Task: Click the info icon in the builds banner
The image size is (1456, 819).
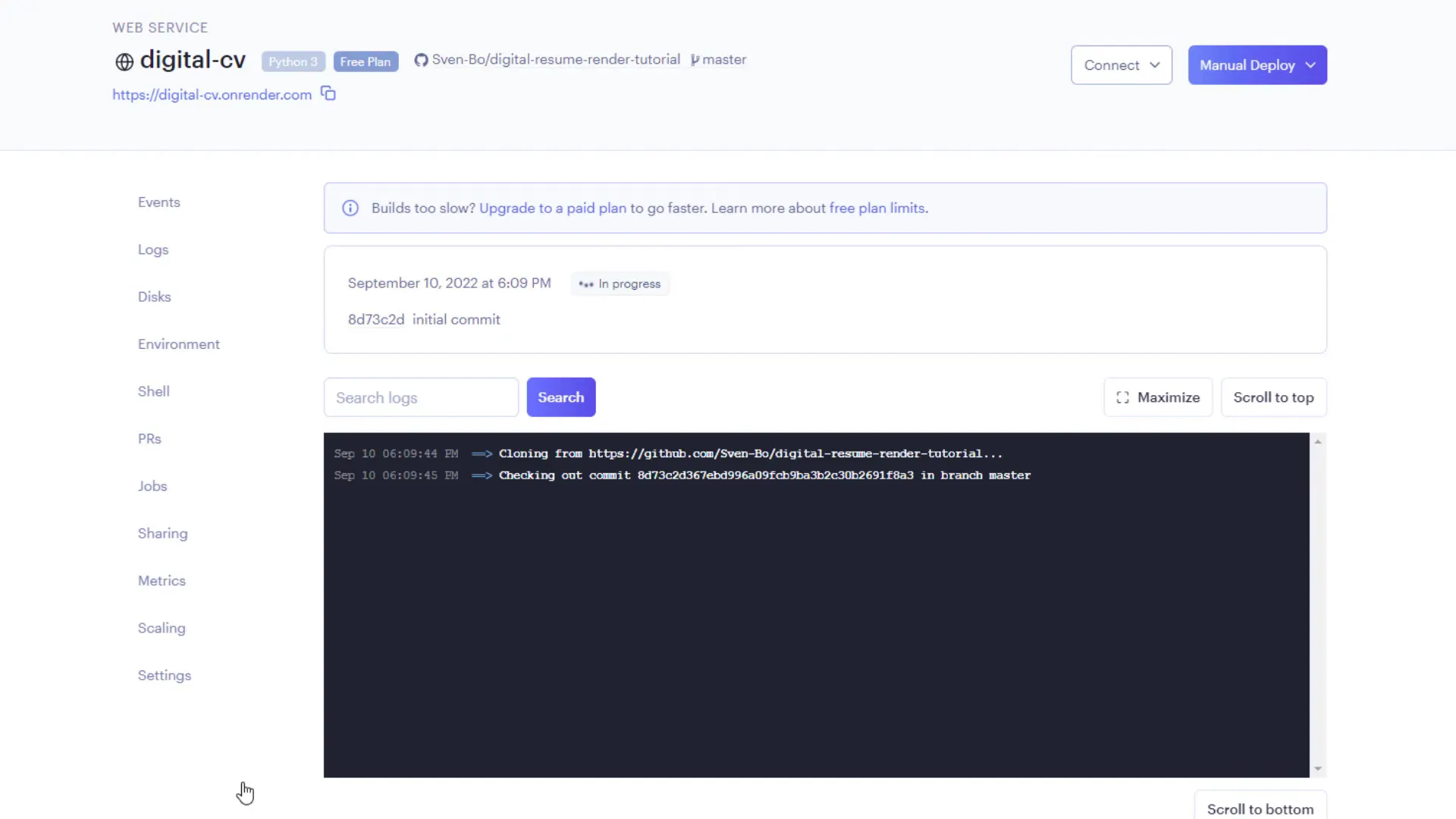Action: pos(350,208)
